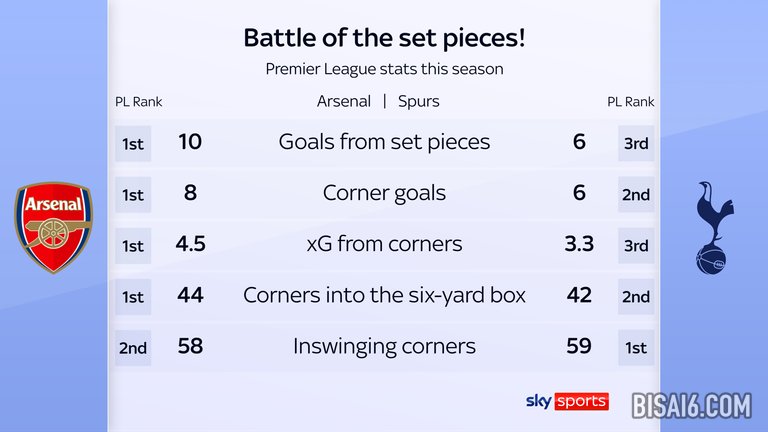
Task: Click the Sky Sports logo
Action: [567, 401]
